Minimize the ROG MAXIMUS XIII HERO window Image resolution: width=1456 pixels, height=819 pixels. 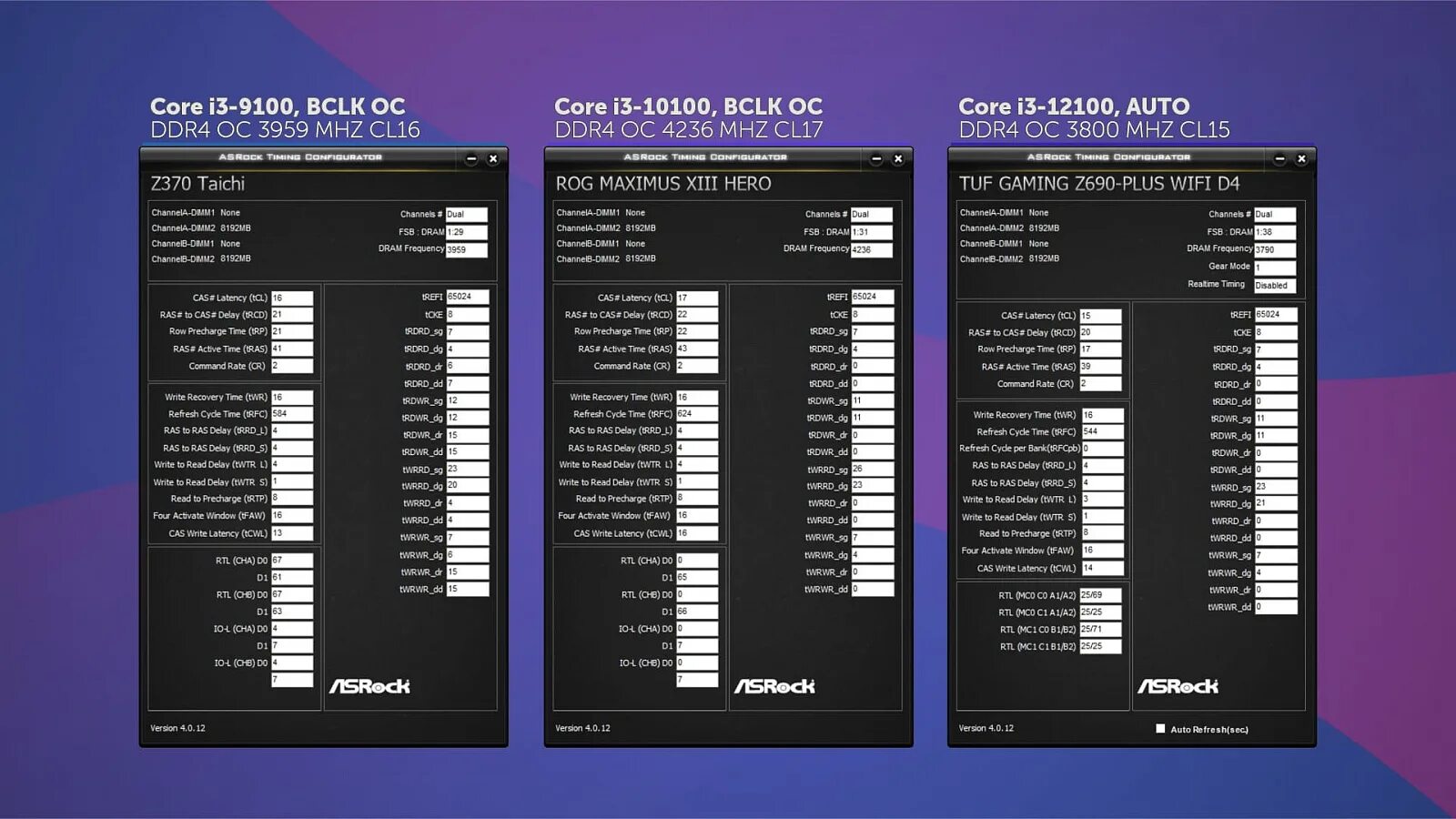tap(876, 158)
